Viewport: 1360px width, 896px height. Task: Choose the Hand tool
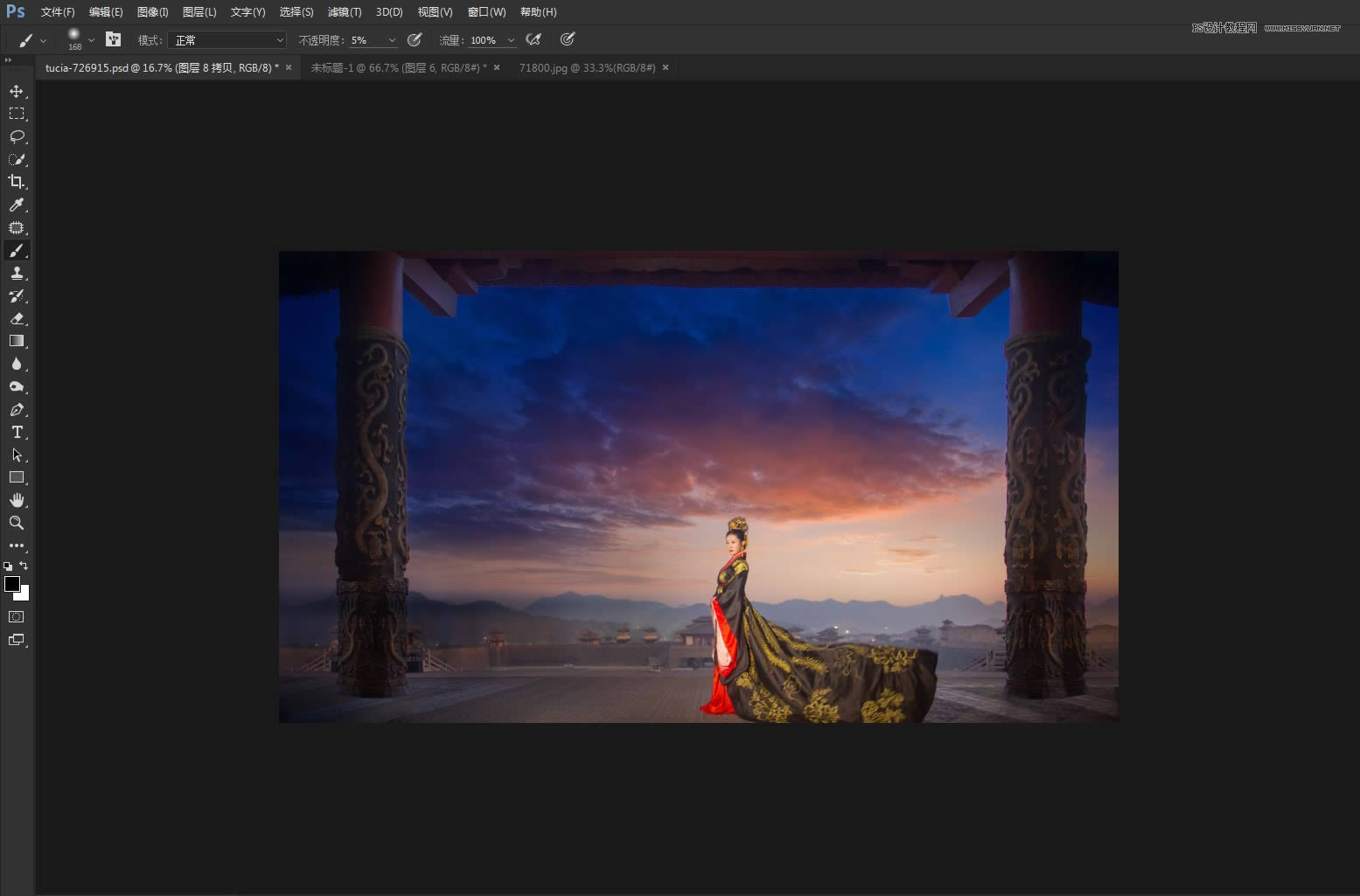[17, 501]
